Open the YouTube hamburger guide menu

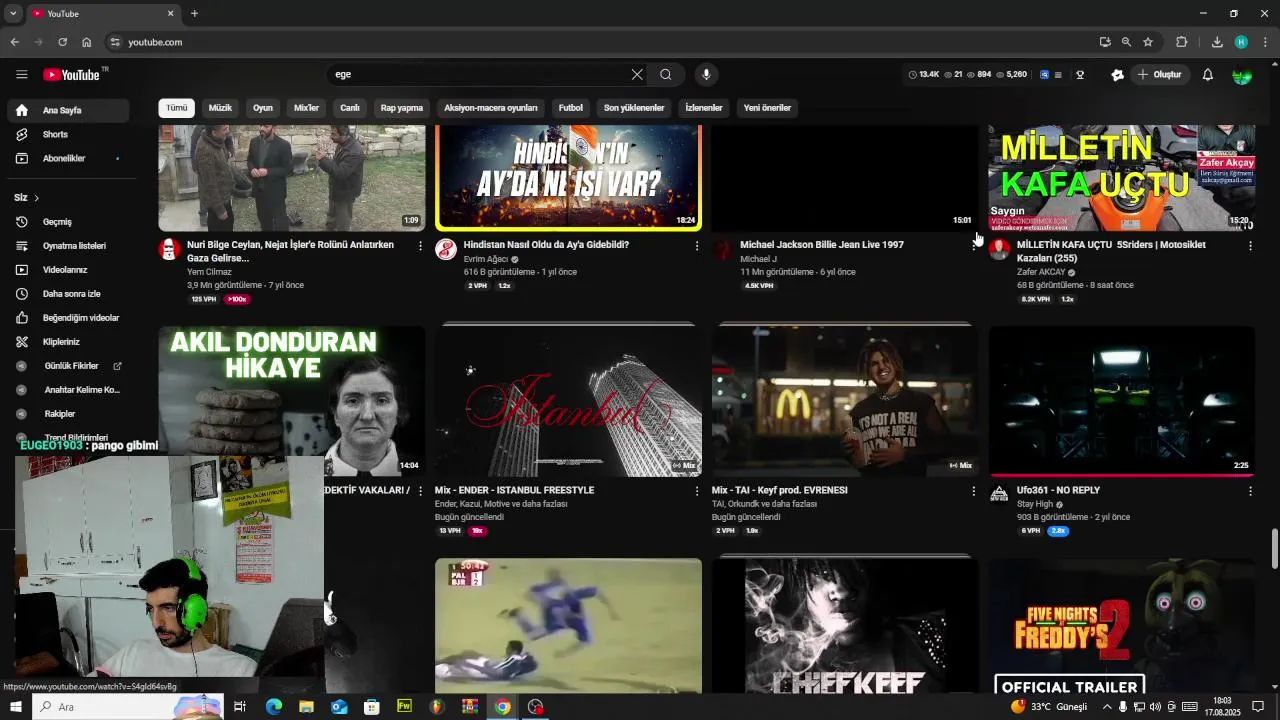[x=21, y=74]
